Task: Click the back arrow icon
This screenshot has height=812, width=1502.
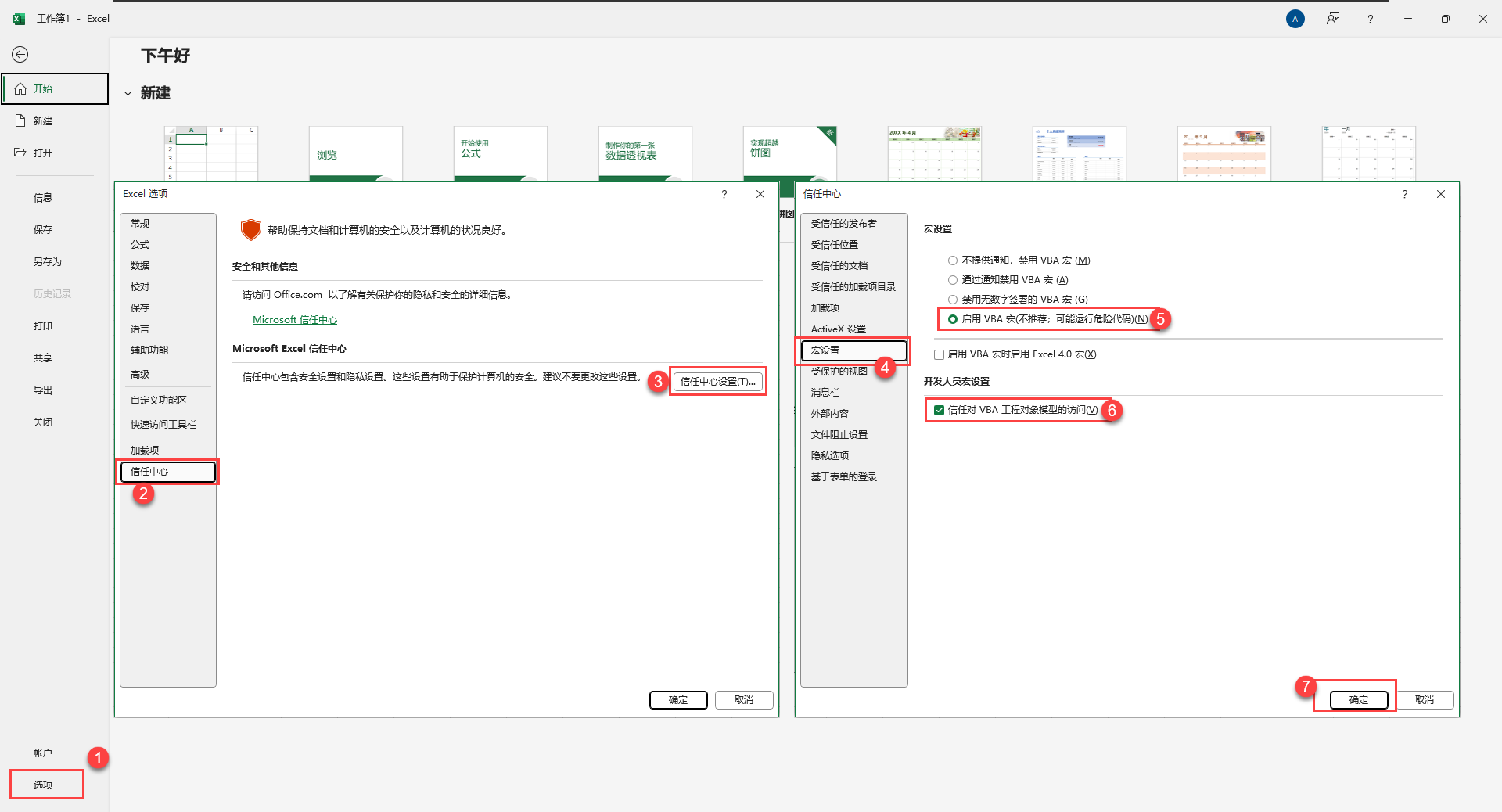Action: (20, 54)
